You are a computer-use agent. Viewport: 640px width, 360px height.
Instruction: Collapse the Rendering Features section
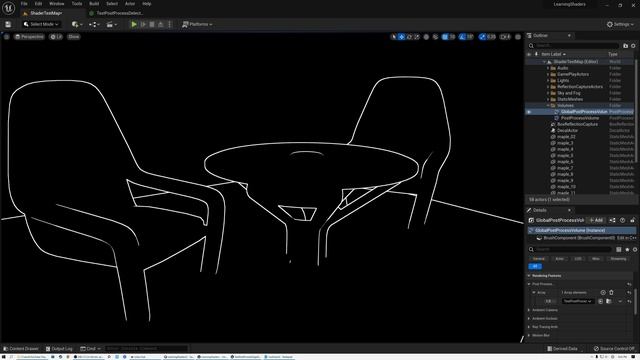pyautogui.click(x=529, y=276)
